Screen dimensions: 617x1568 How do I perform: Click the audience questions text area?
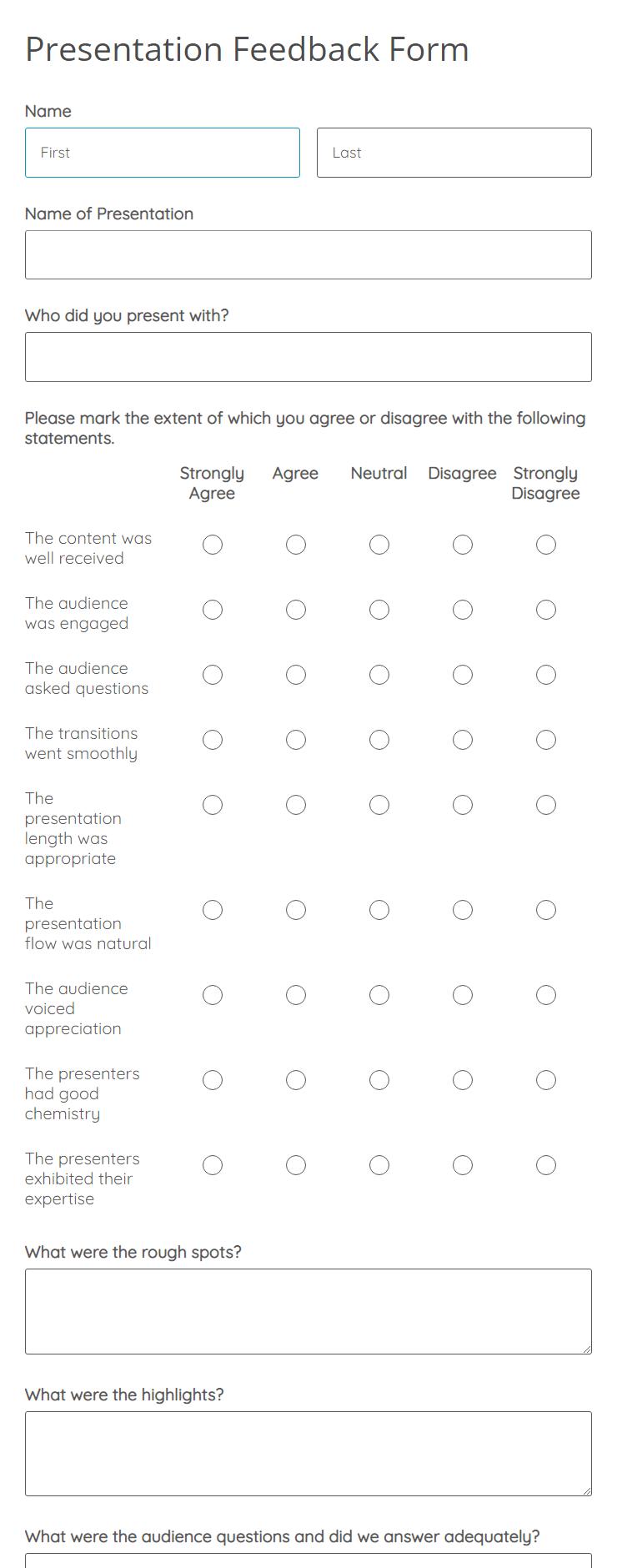[x=308, y=1561]
